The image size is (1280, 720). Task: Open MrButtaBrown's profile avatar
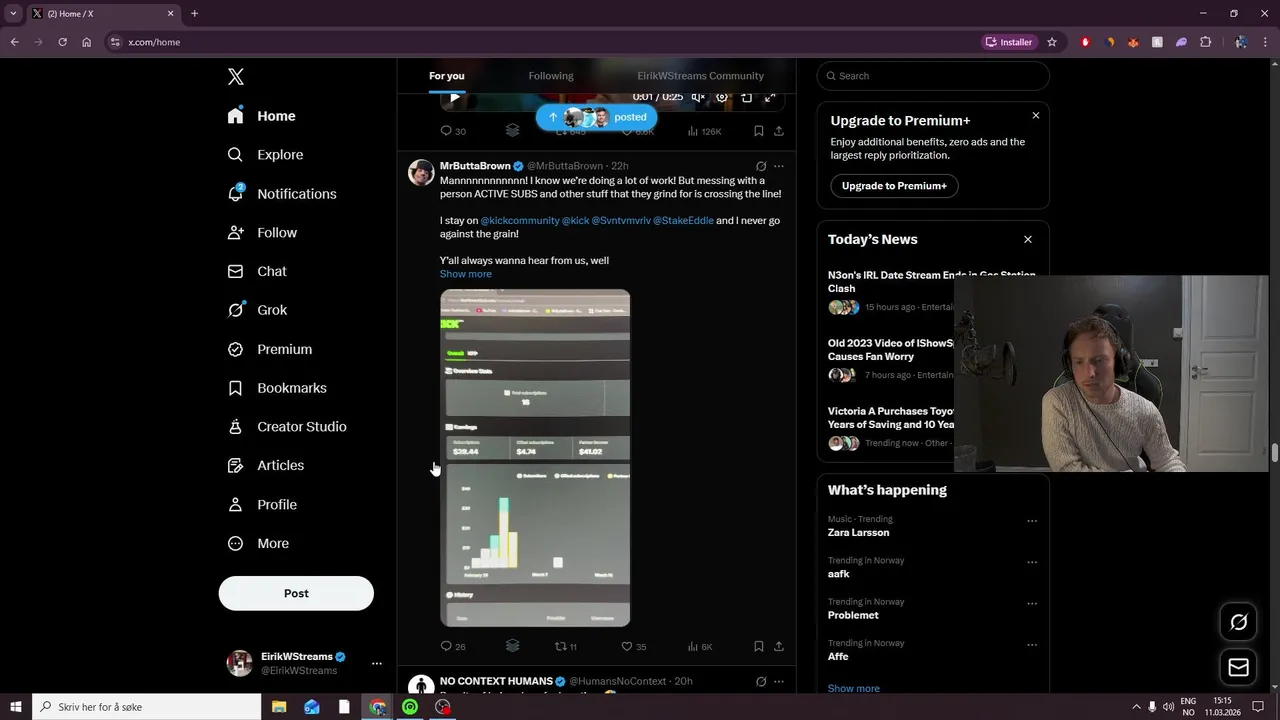pos(421,172)
